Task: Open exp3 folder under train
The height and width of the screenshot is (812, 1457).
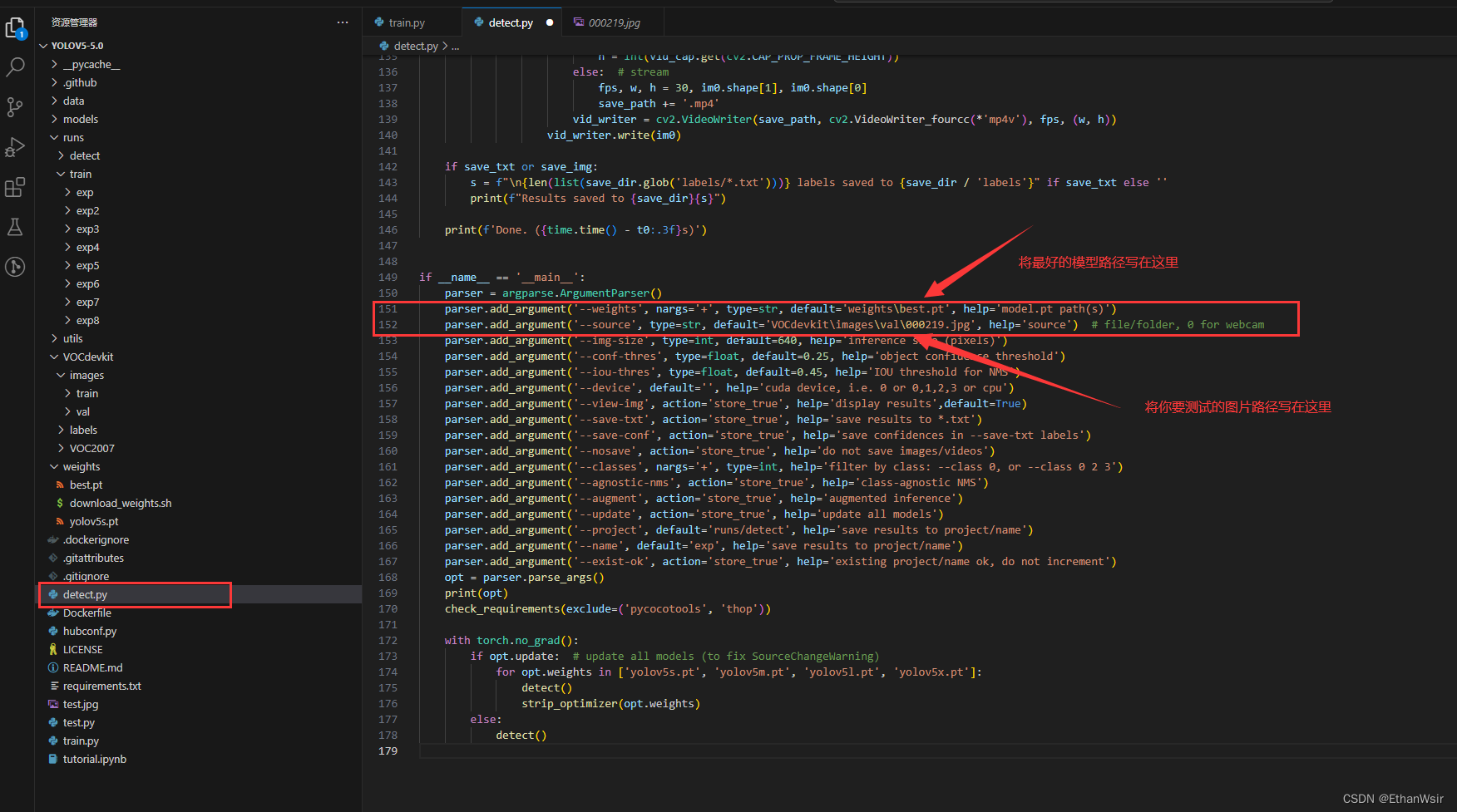Action: 87,229
